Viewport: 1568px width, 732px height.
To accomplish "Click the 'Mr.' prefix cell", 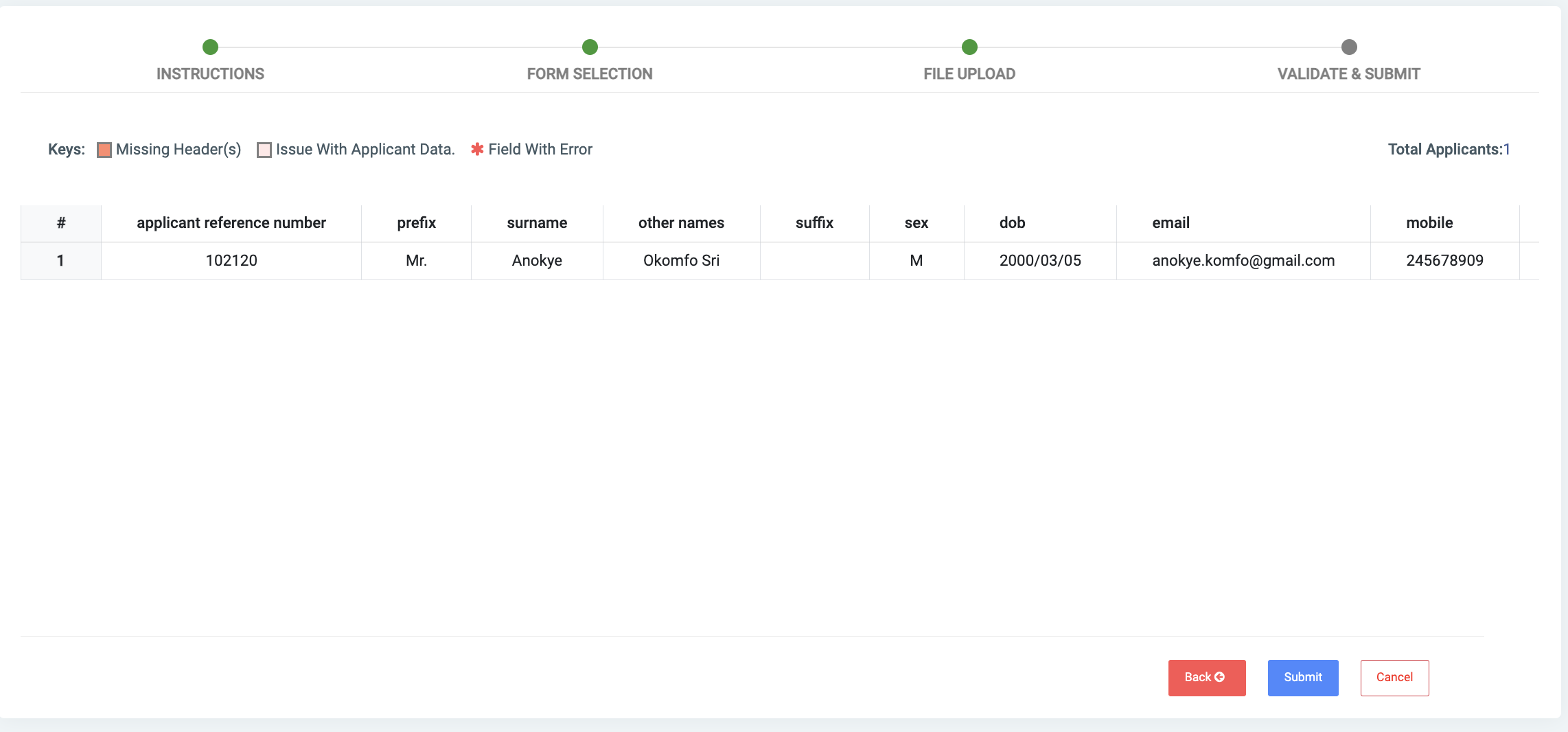I will (417, 261).
